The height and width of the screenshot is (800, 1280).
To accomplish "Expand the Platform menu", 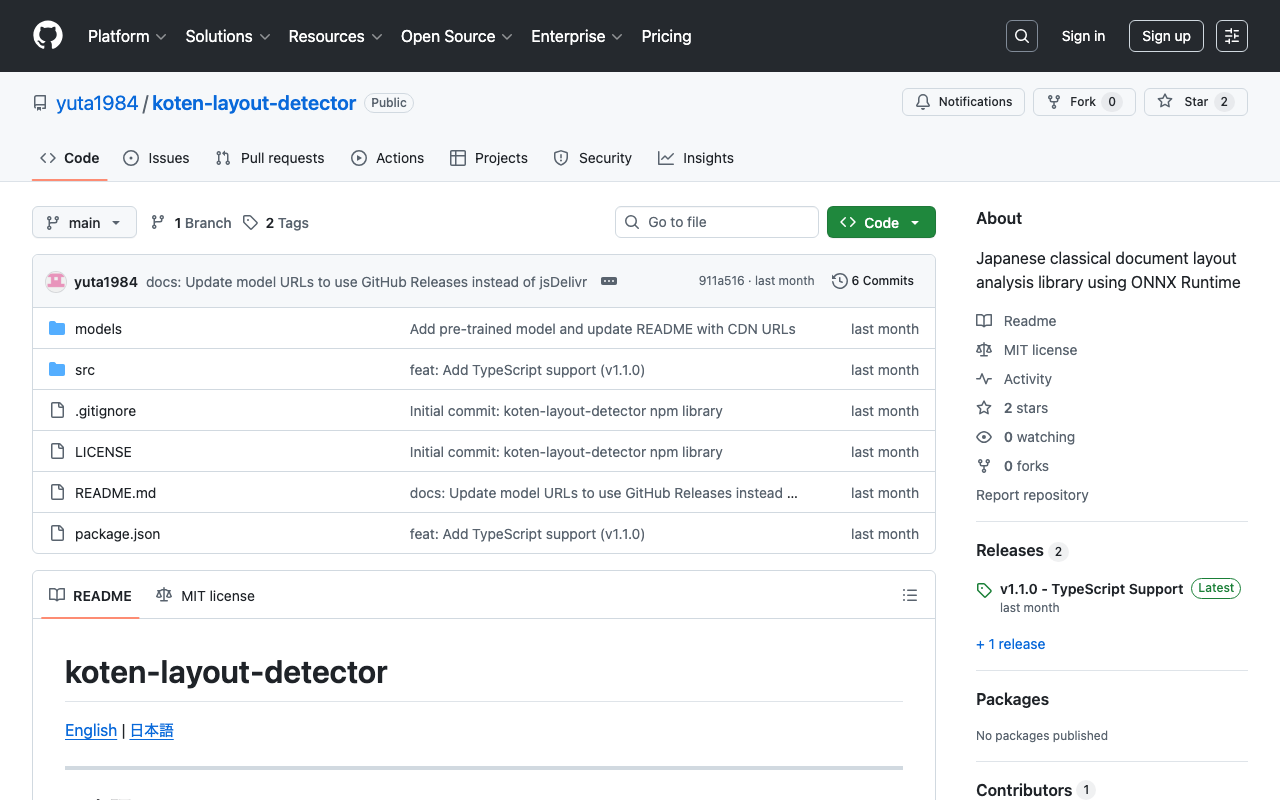I will 127,36.
